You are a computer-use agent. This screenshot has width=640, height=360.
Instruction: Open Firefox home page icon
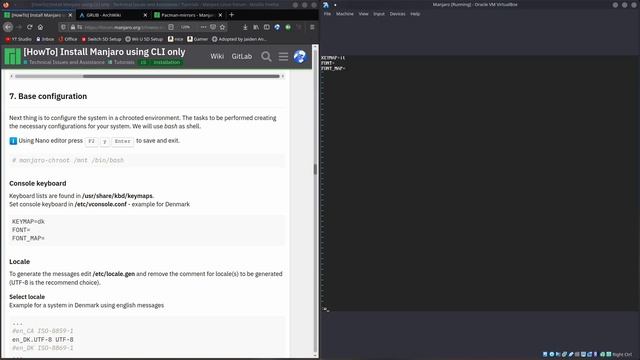coord(40,27)
